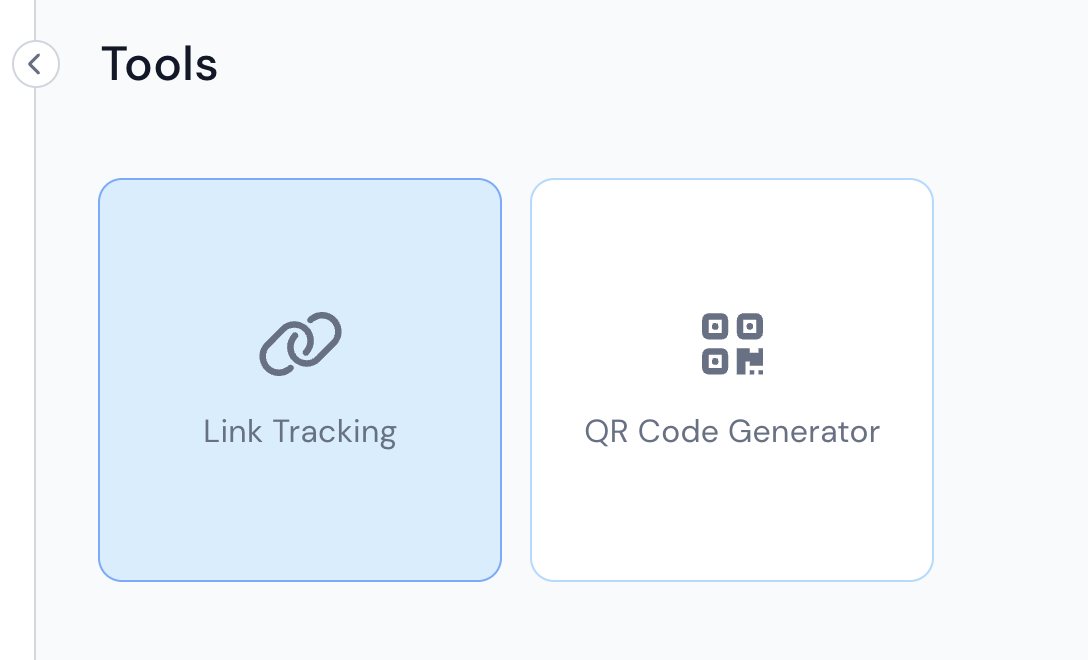This screenshot has height=660, width=1088.
Task: Choose the white QR Code Generator tile
Action: coord(732,380)
